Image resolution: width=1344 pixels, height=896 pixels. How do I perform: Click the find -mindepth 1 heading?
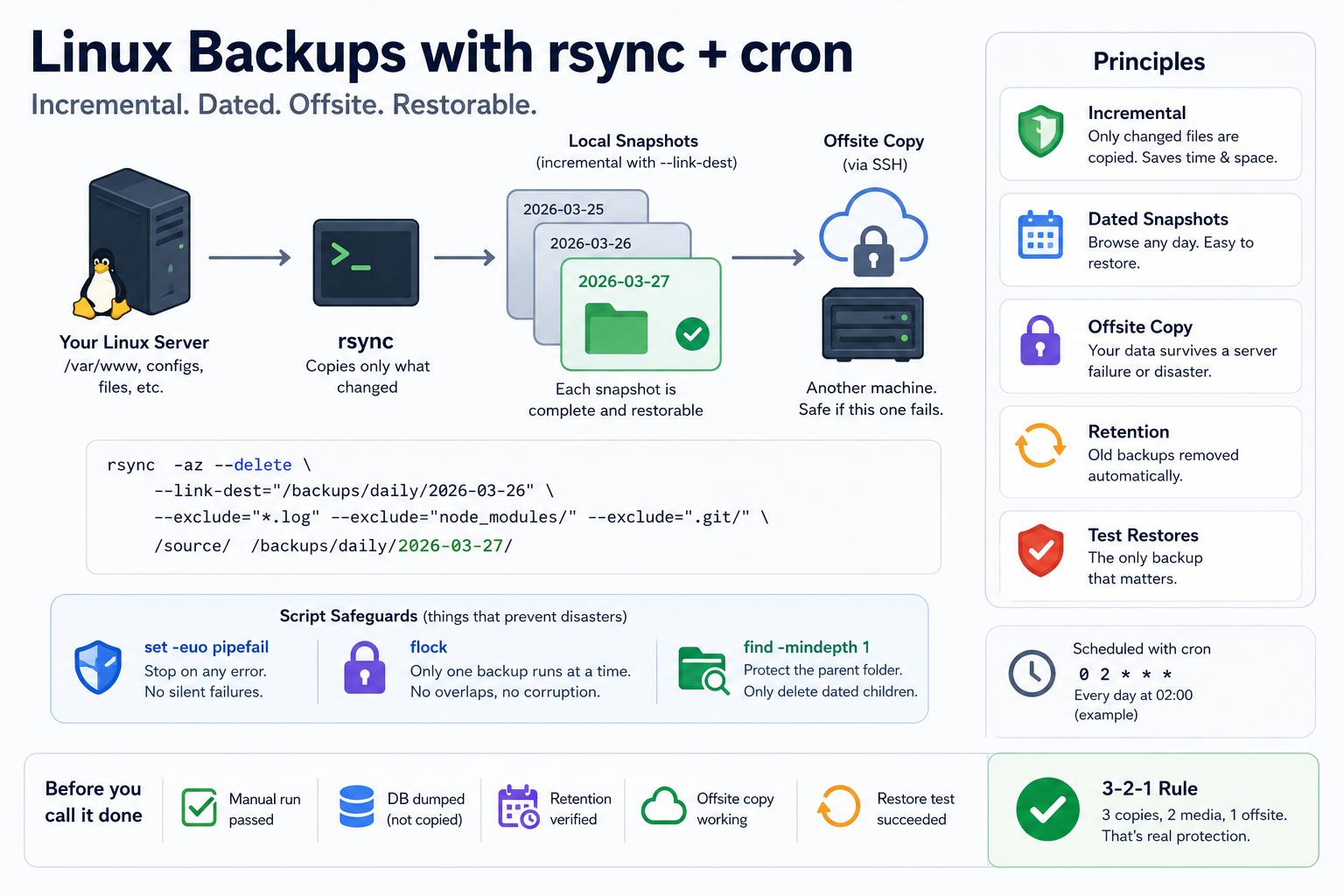point(807,647)
